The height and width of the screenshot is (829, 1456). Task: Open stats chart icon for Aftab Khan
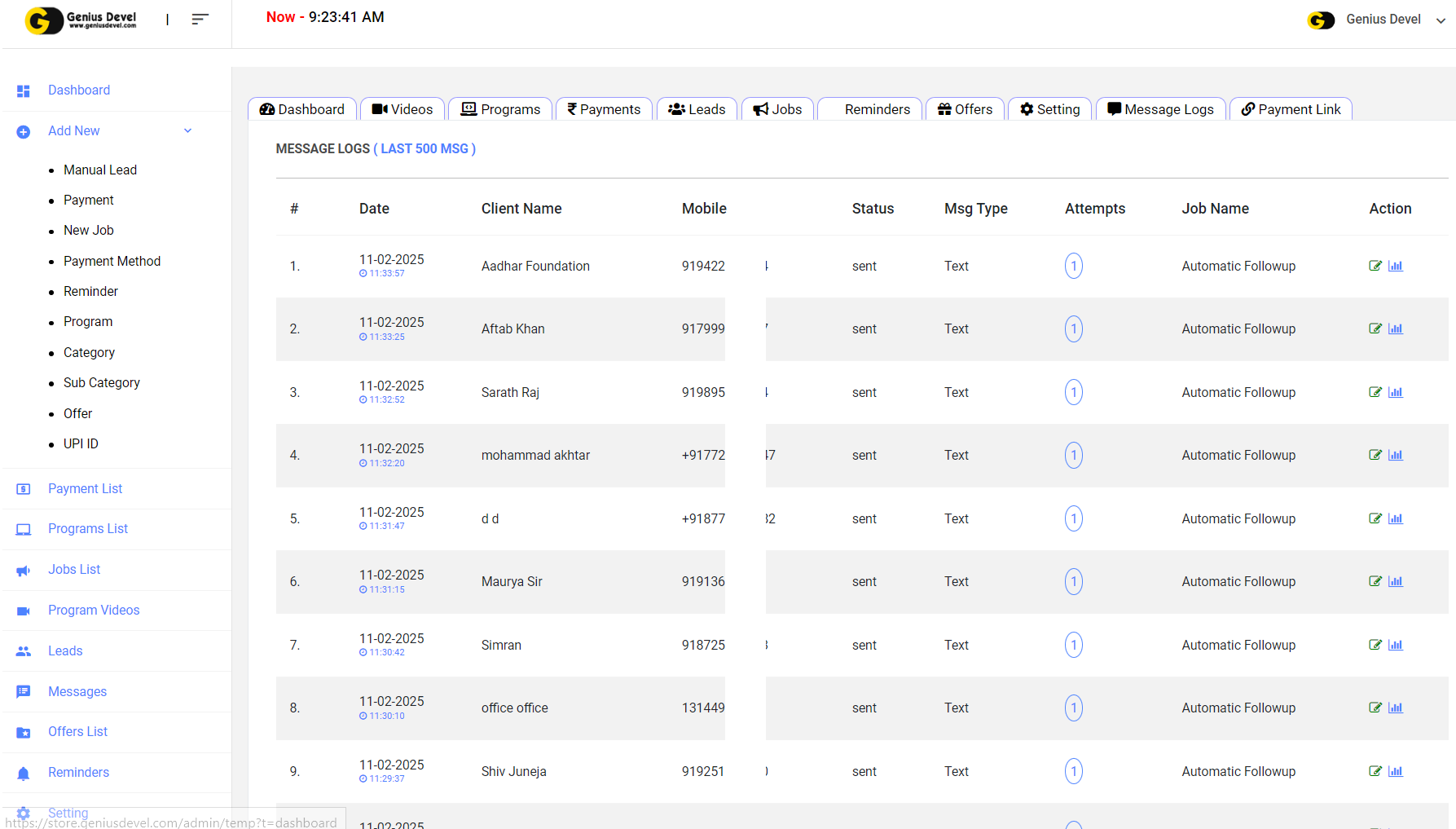(x=1396, y=329)
